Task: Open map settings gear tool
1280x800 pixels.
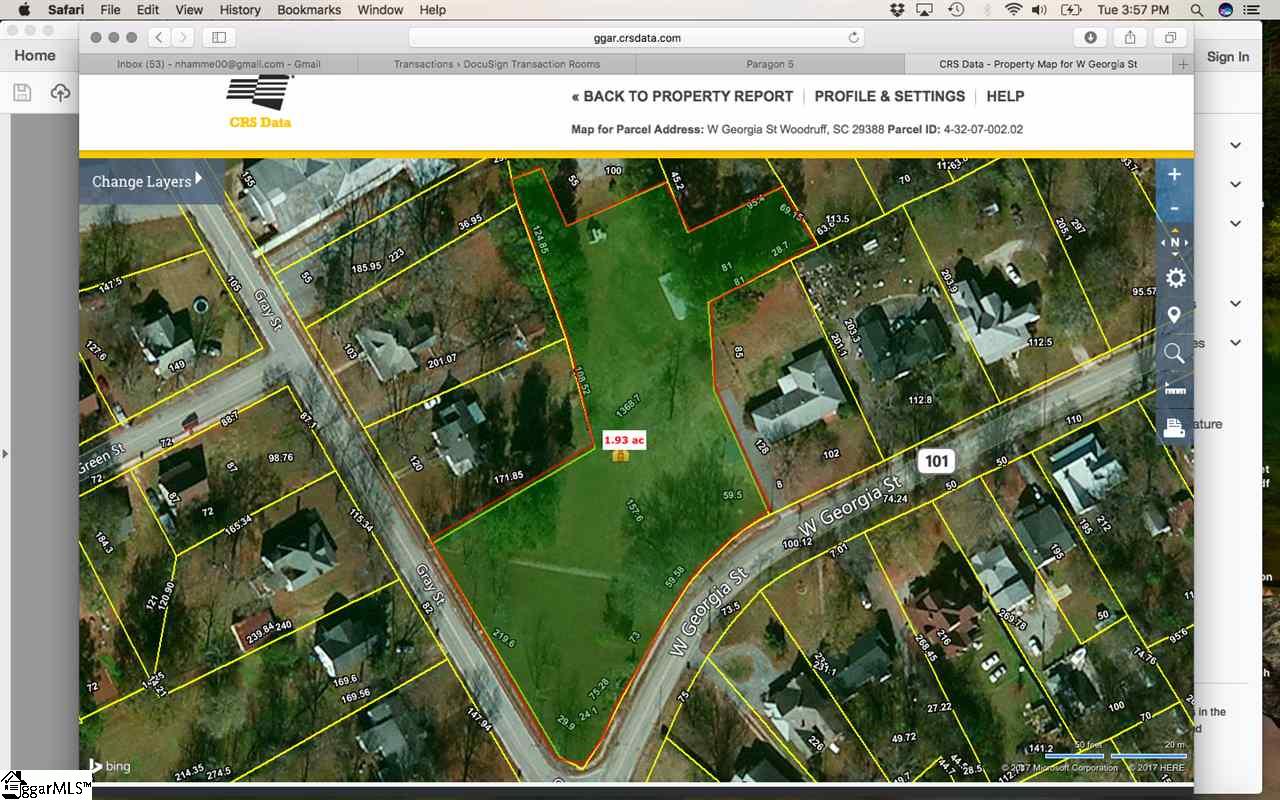Action: tap(1174, 278)
